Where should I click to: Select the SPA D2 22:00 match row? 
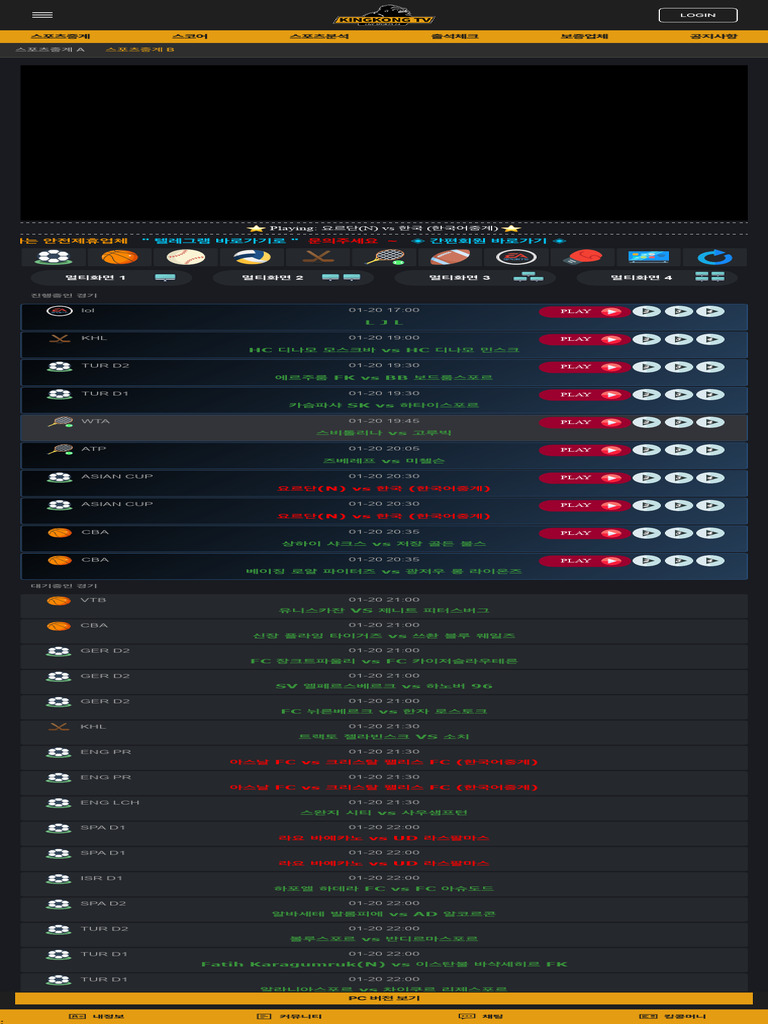[x=384, y=909]
